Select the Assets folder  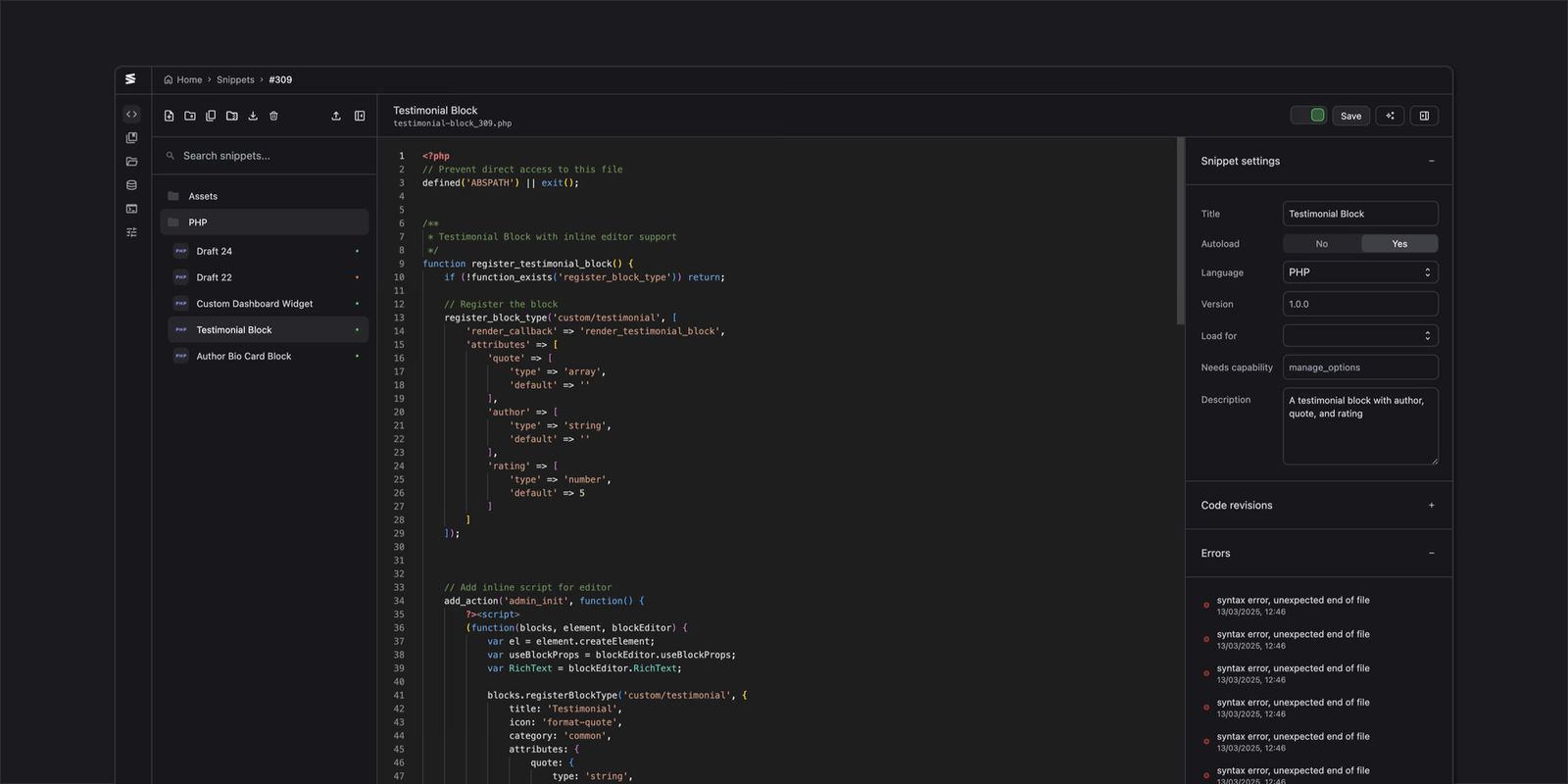(x=203, y=196)
